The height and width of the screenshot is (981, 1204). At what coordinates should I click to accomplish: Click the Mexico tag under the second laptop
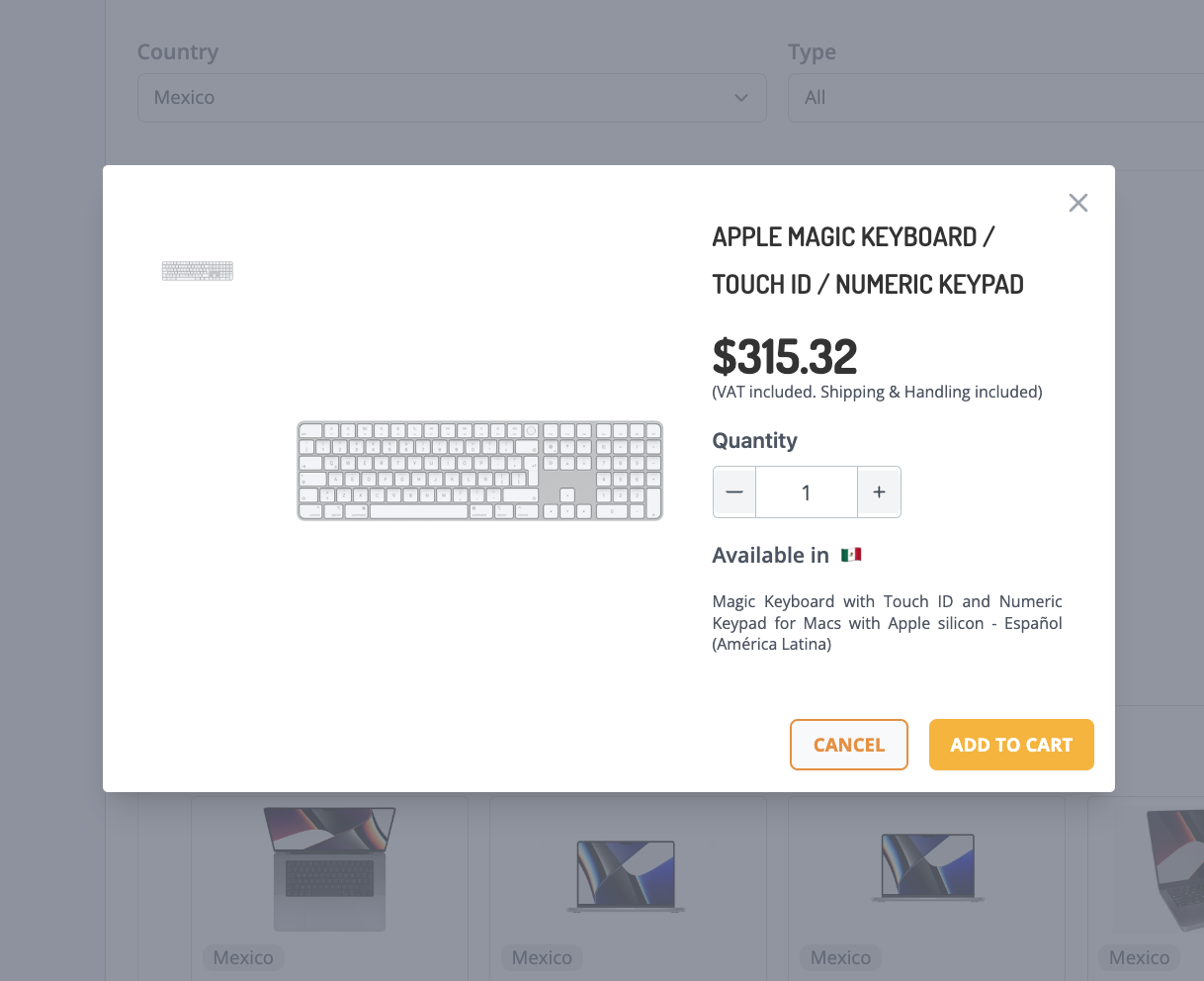(542, 957)
